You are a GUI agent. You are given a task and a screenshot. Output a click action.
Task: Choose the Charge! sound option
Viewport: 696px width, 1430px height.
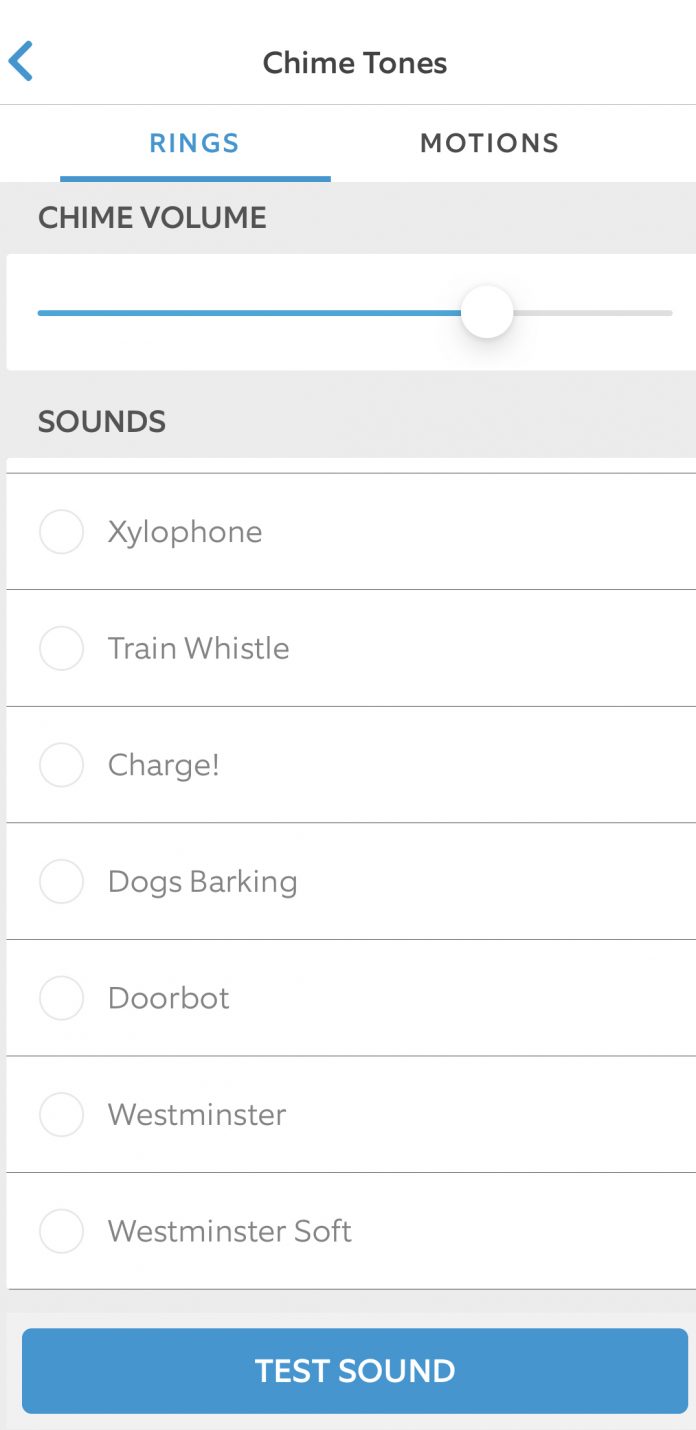[x=61, y=765]
